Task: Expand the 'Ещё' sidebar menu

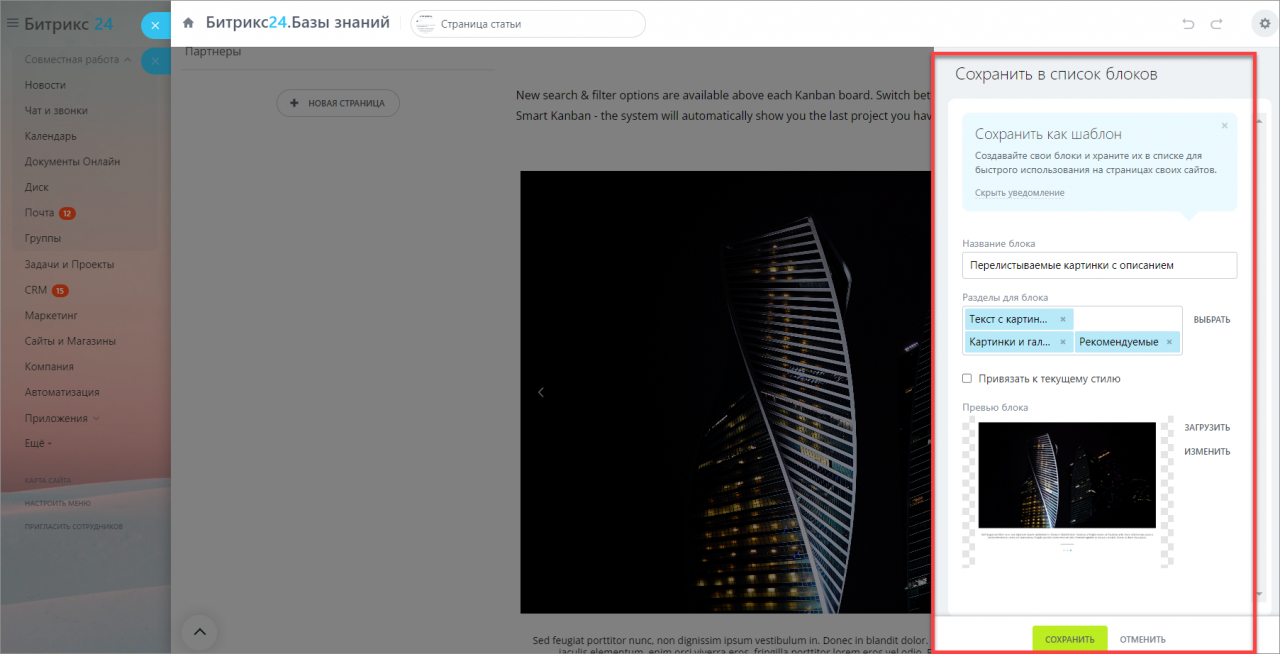Action: (x=38, y=443)
